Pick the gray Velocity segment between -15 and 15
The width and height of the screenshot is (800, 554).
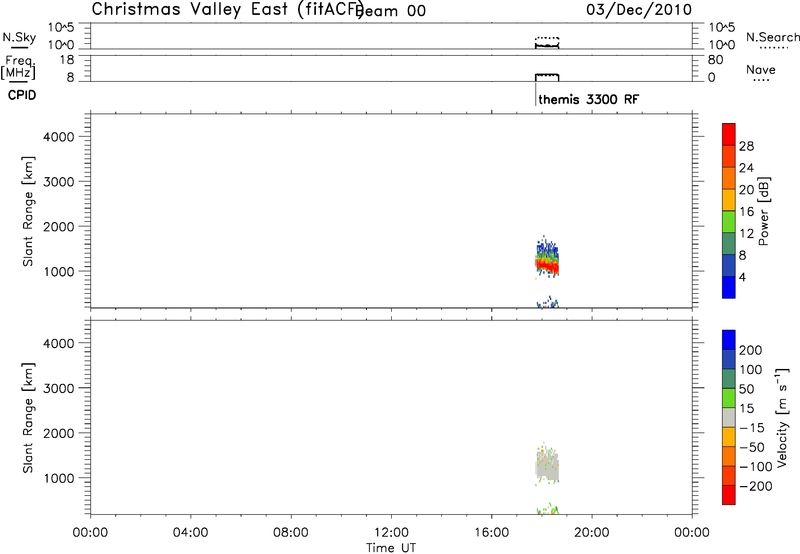coord(729,417)
